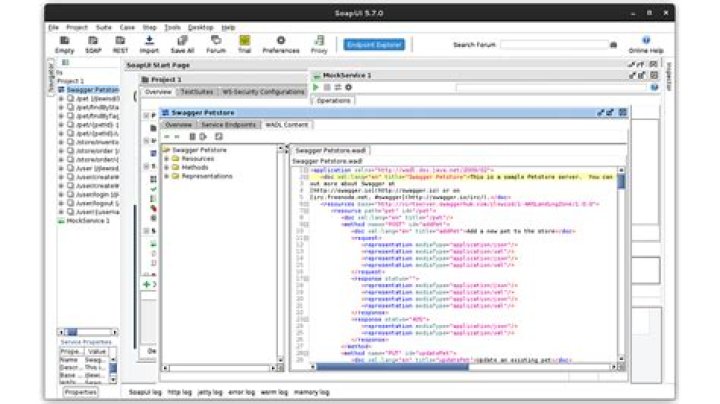Open the Tools menu
Image resolution: width=720 pixels, height=404 pixels.
coord(173,27)
